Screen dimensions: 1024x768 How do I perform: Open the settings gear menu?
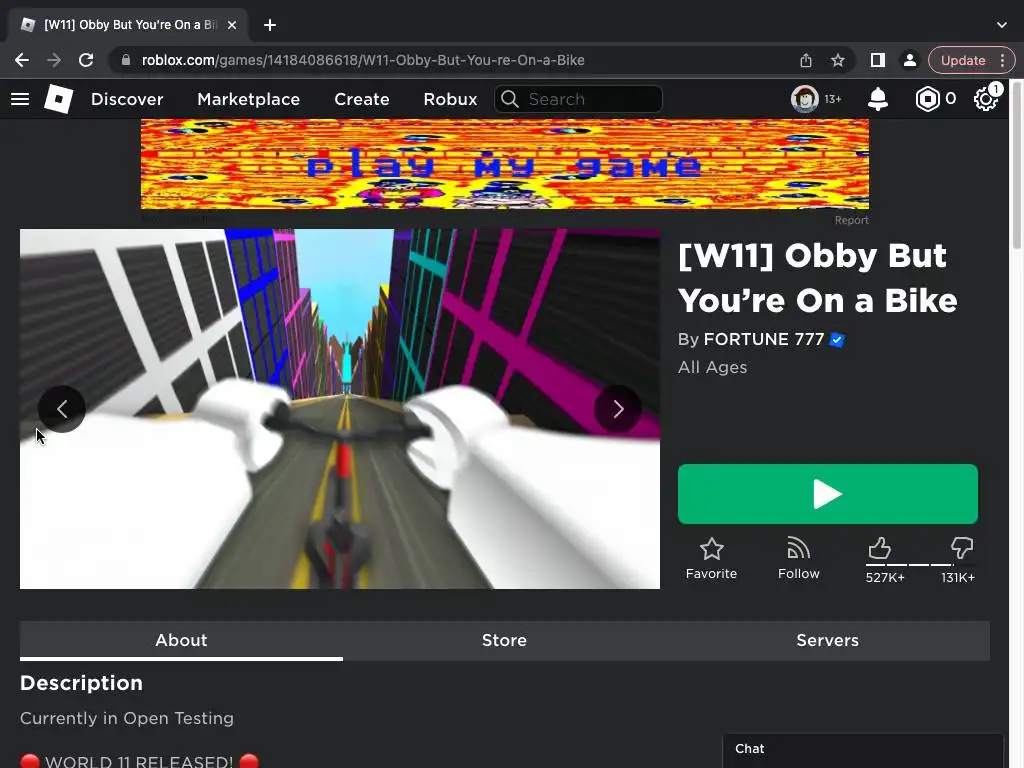pos(985,99)
